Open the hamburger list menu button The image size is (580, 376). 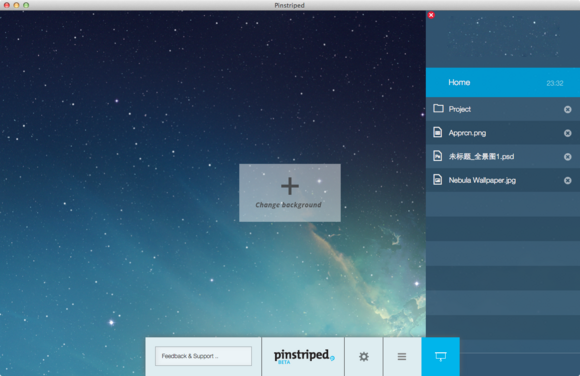pos(402,356)
